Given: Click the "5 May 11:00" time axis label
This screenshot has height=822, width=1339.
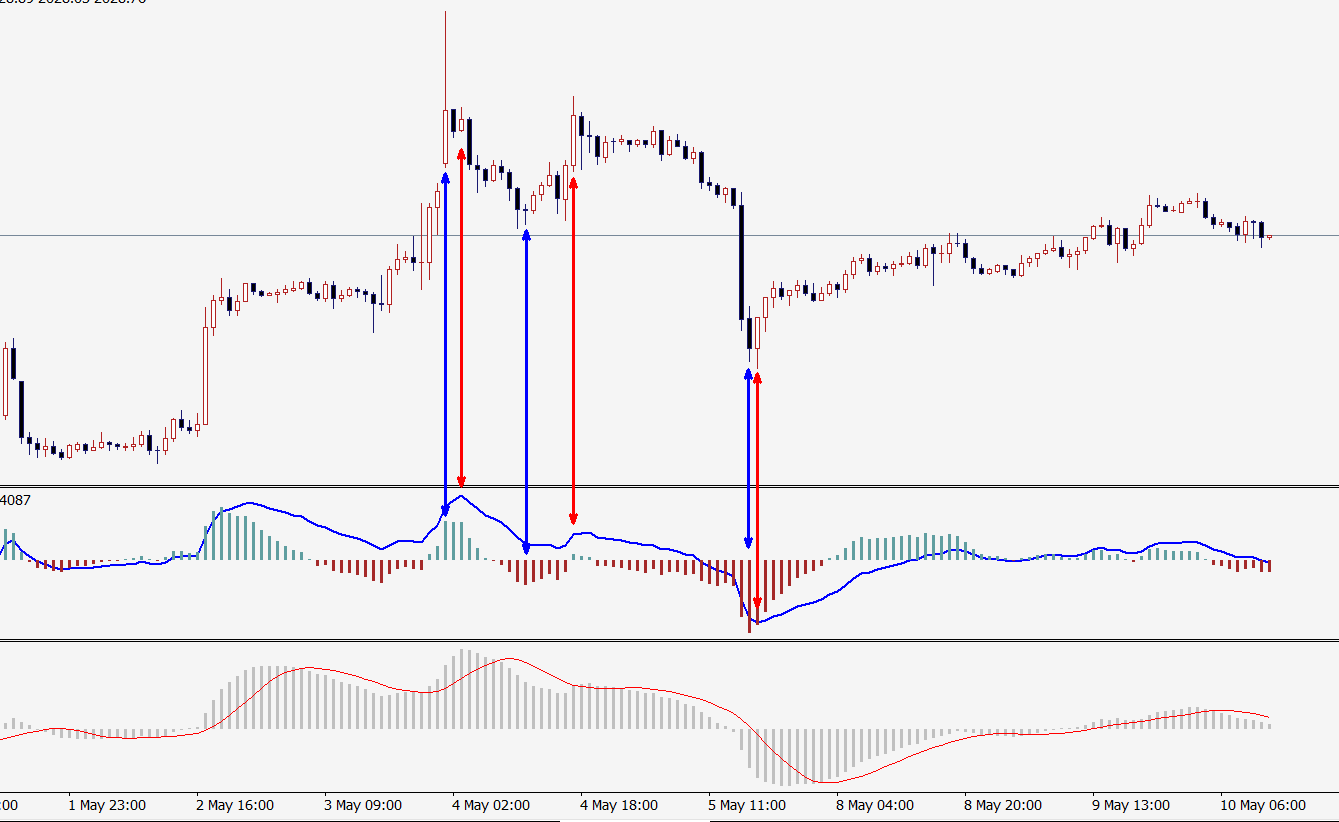Looking at the screenshot, I should 747,805.
